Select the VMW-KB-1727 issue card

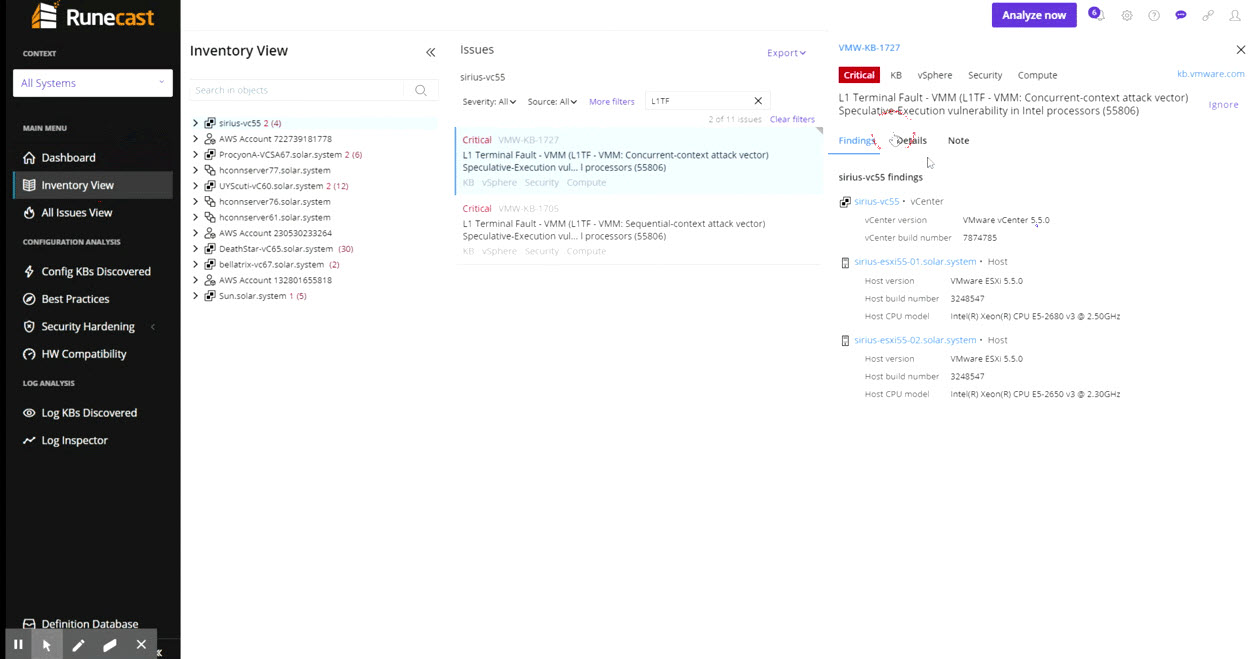pyautogui.click(x=637, y=161)
